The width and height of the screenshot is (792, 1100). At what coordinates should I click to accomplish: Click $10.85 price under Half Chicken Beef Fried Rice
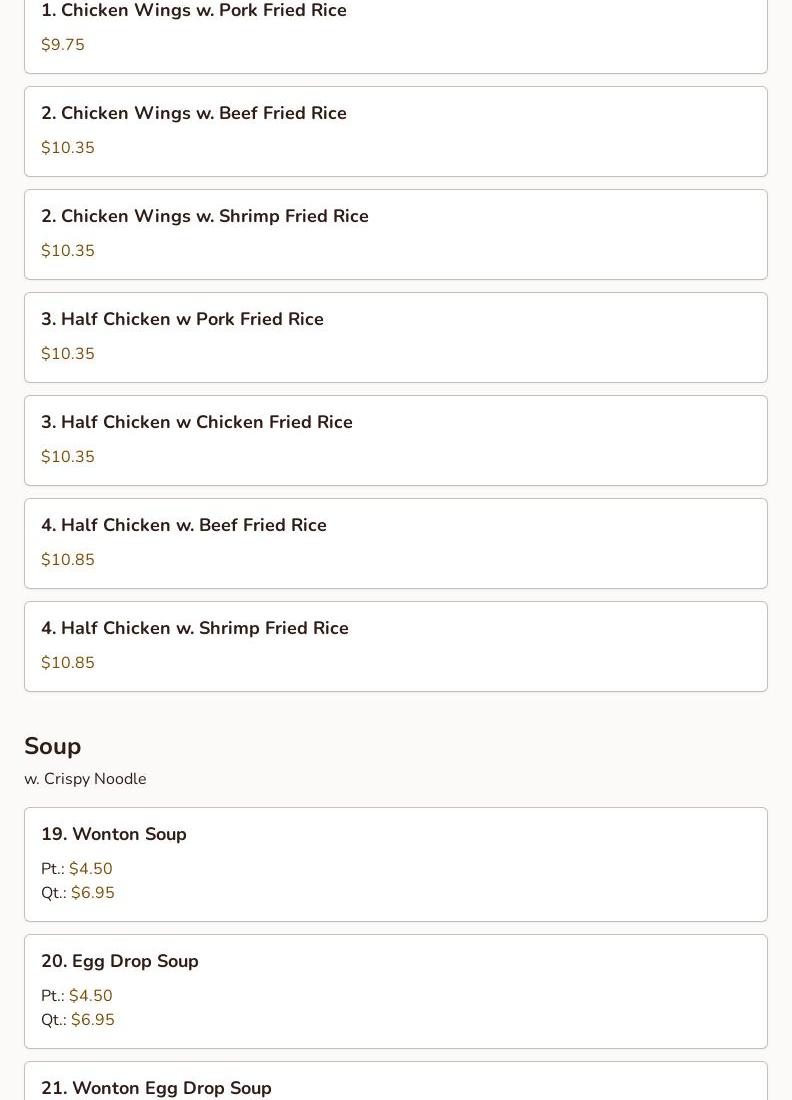click(67, 559)
